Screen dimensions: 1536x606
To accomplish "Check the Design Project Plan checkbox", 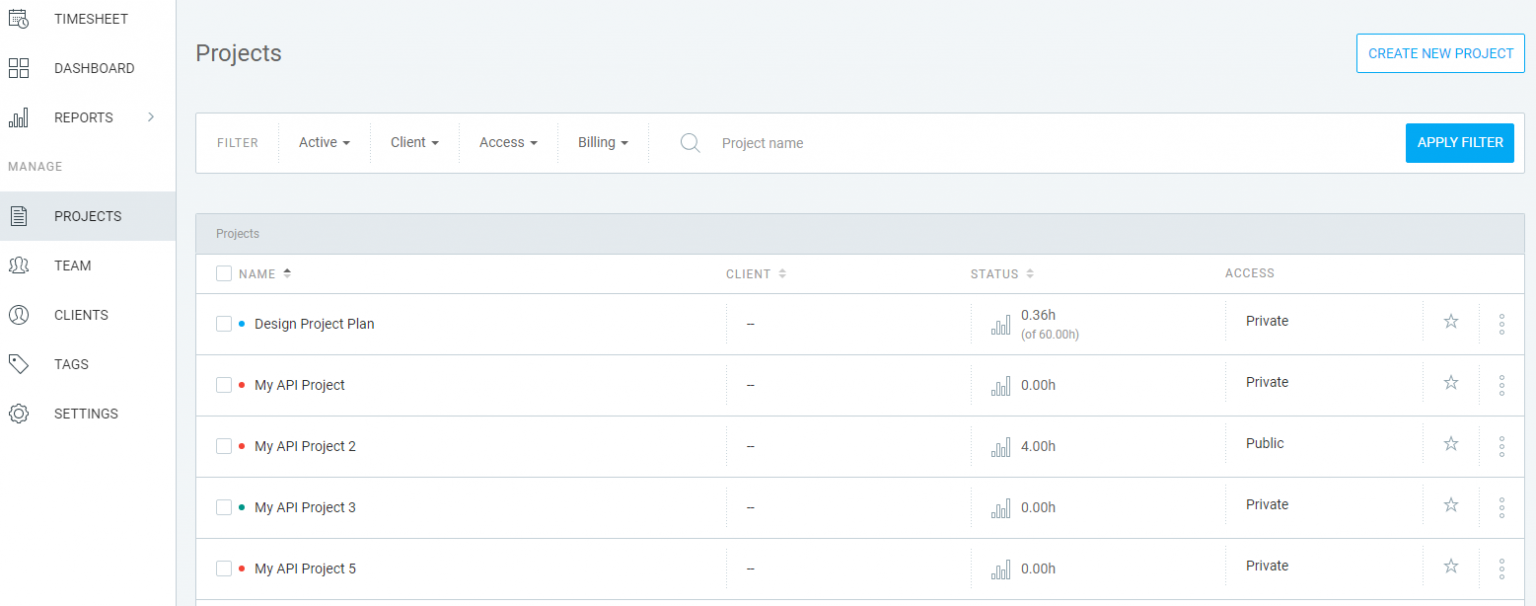I will (x=224, y=324).
